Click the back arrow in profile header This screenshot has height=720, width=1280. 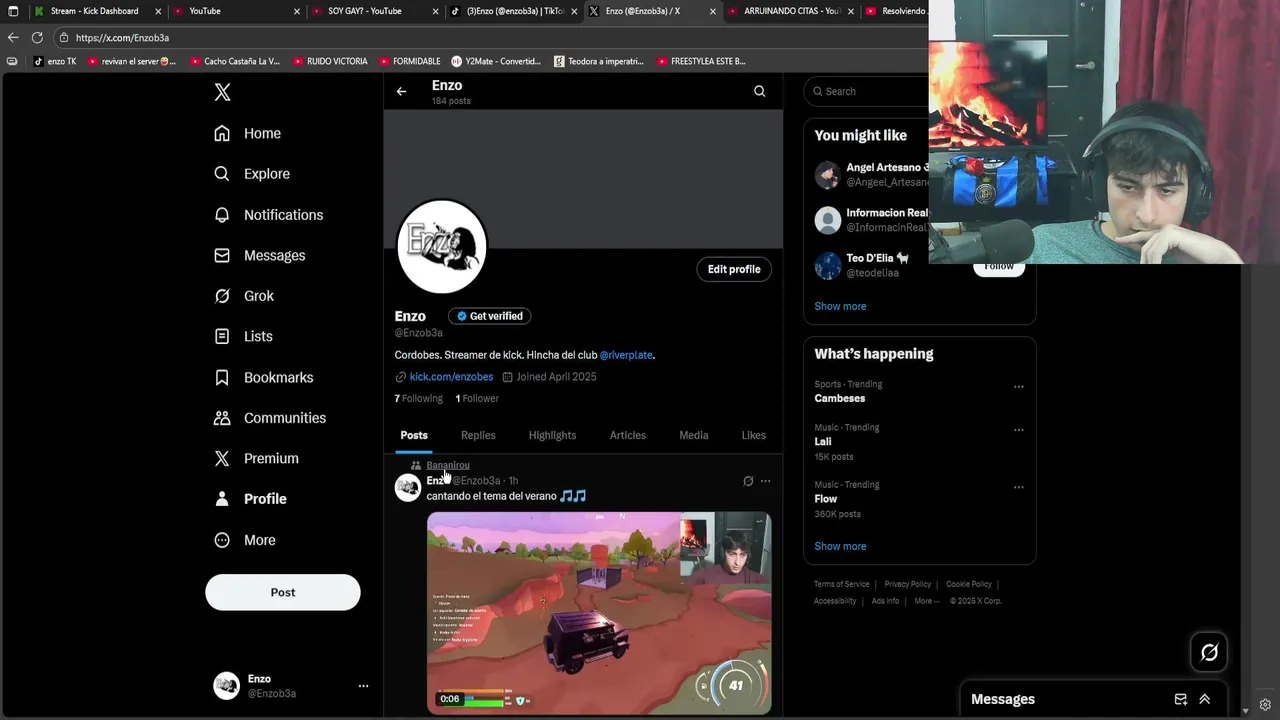401,91
